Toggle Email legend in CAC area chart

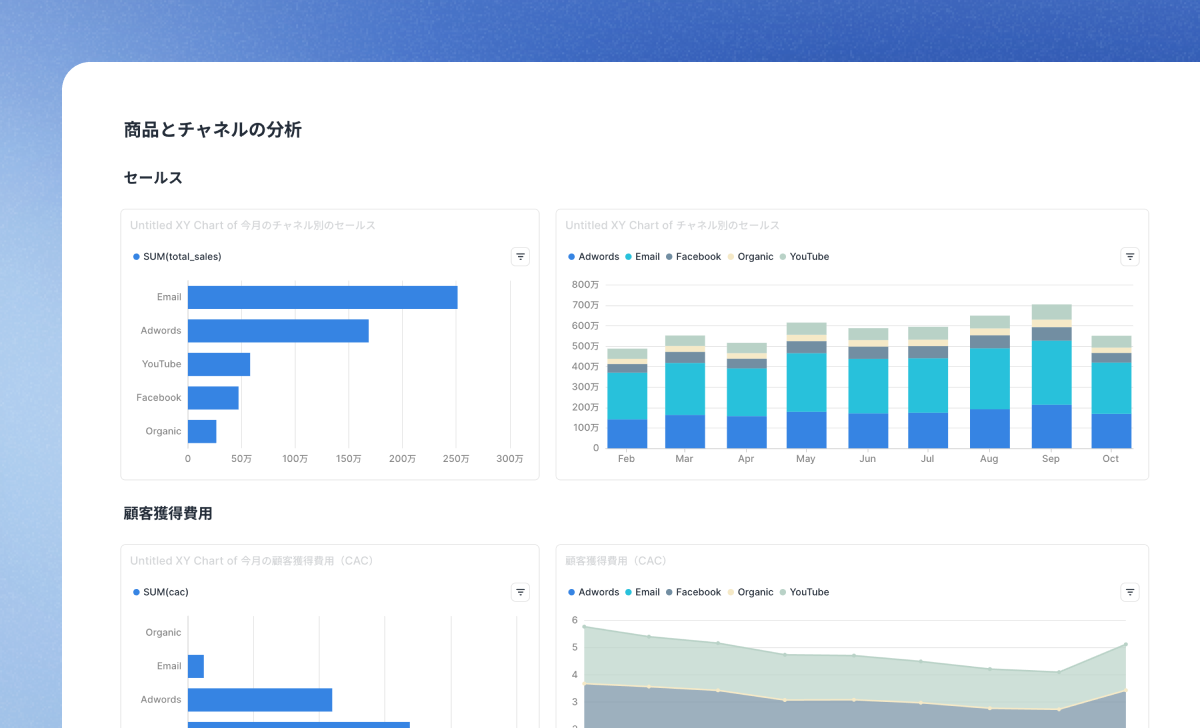click(642, 592)
